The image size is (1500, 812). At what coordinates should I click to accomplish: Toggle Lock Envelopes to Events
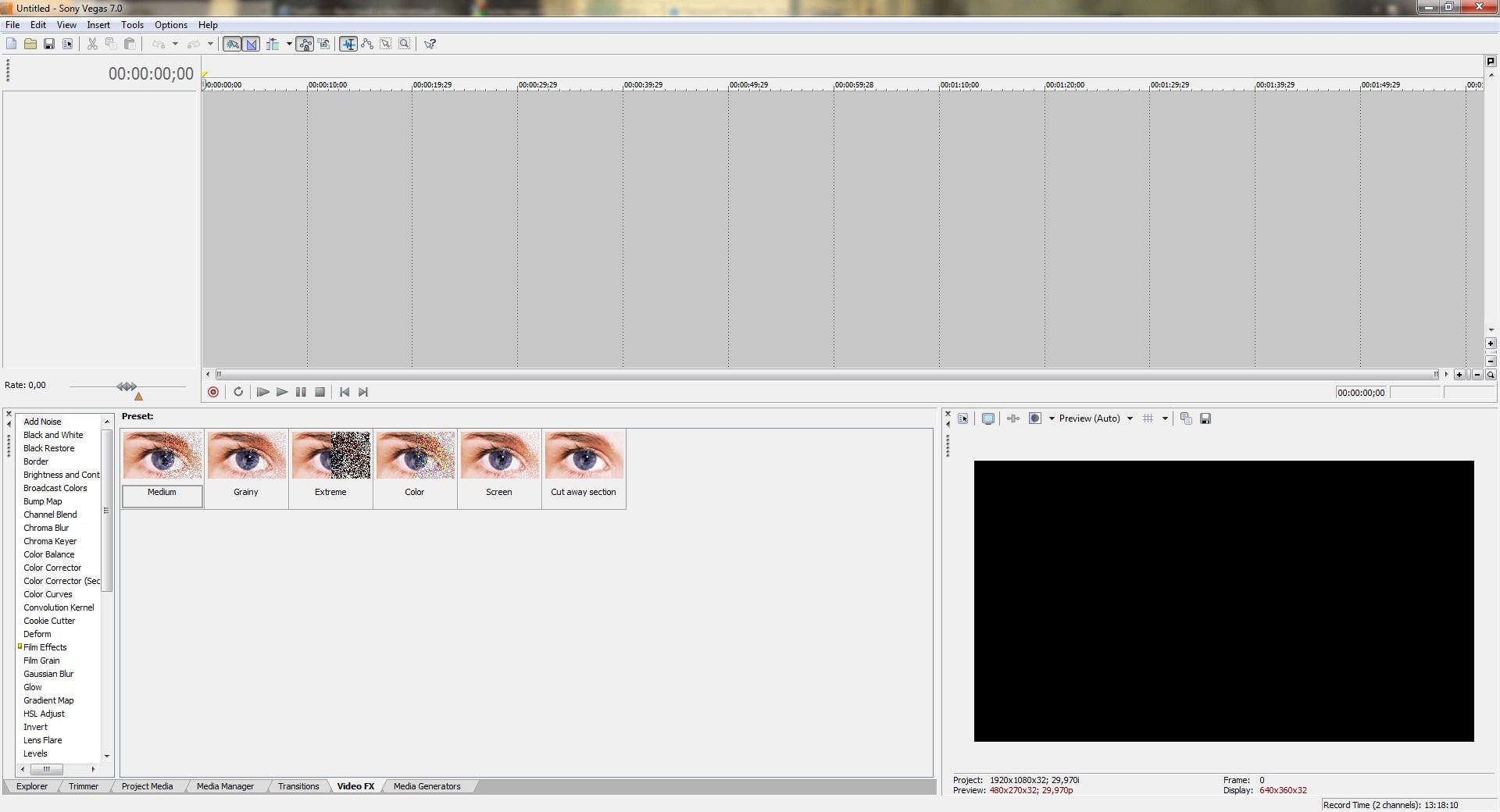click(305, 44)
